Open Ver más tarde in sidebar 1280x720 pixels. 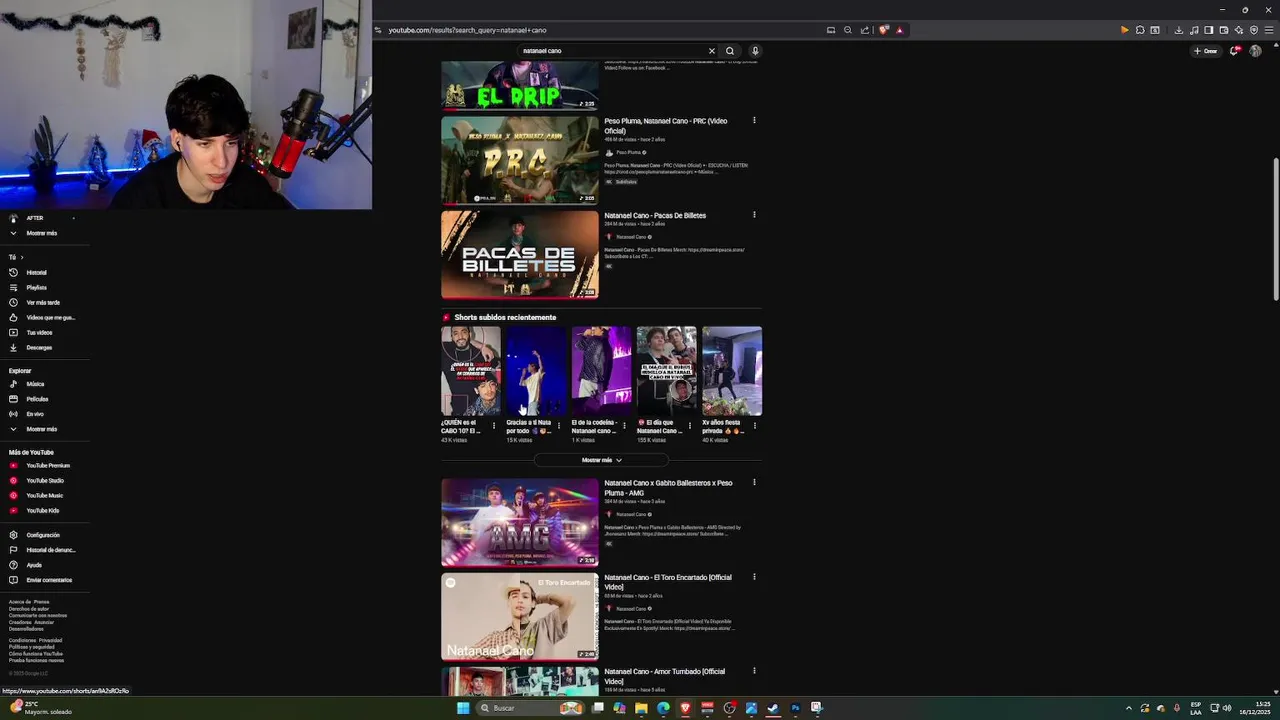[x=43, y=302]
